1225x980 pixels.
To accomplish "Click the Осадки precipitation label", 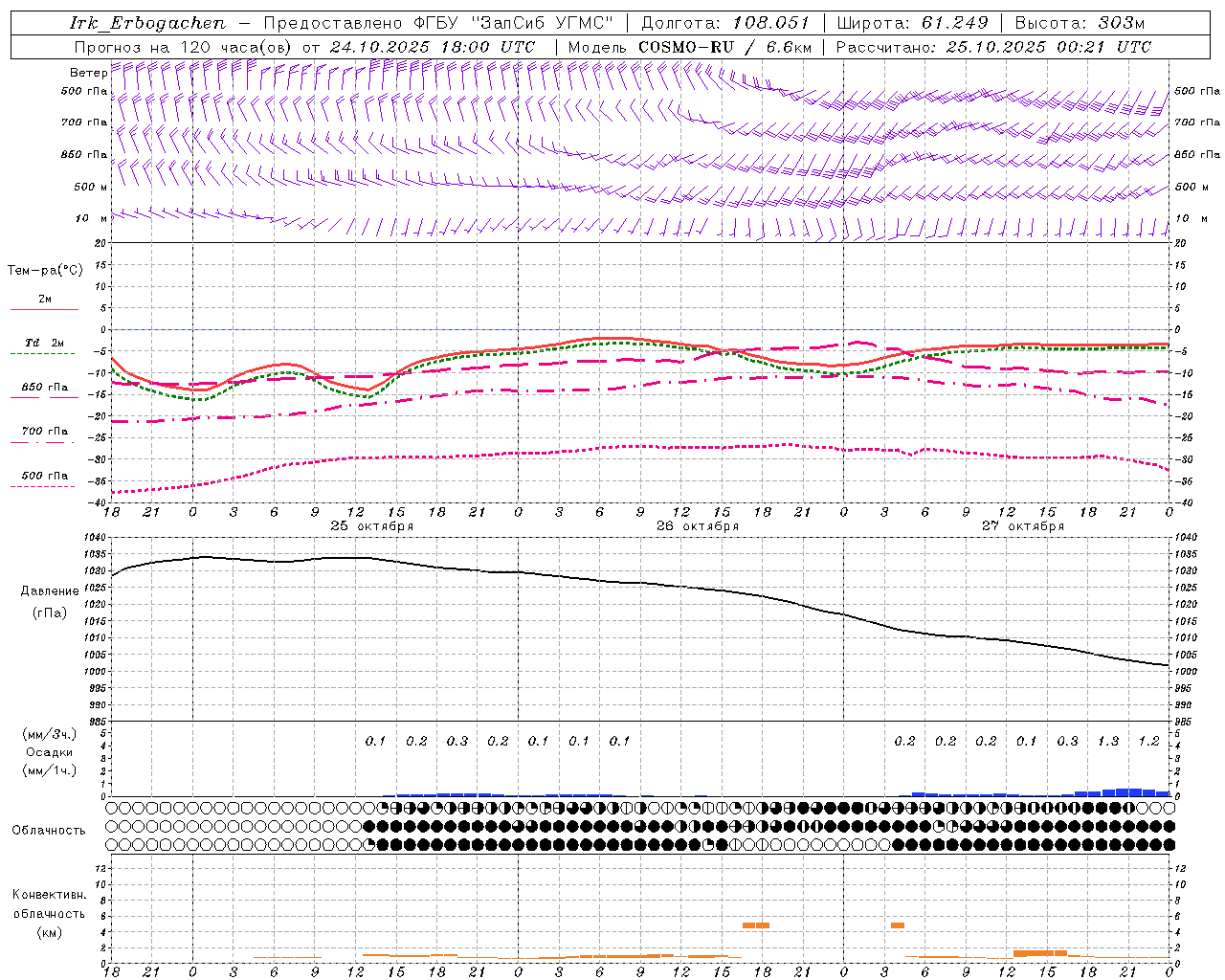I will coord(49,752).
